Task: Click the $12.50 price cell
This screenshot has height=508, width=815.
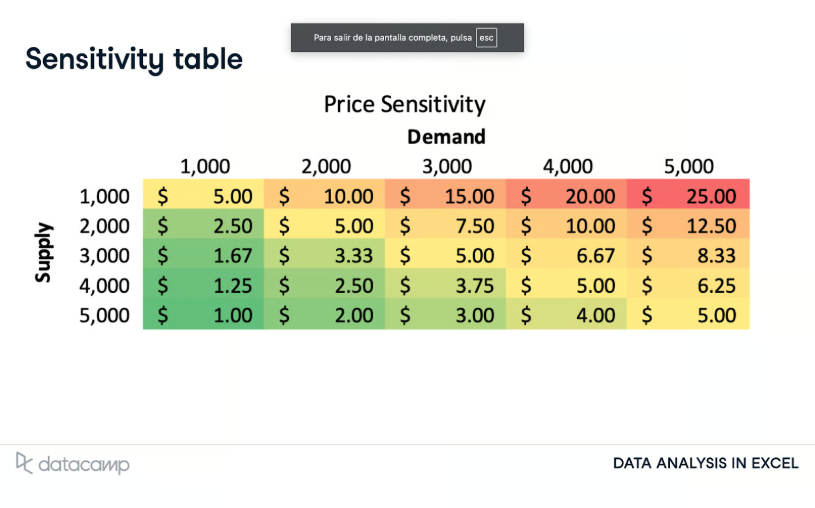Action: (688, 226)
